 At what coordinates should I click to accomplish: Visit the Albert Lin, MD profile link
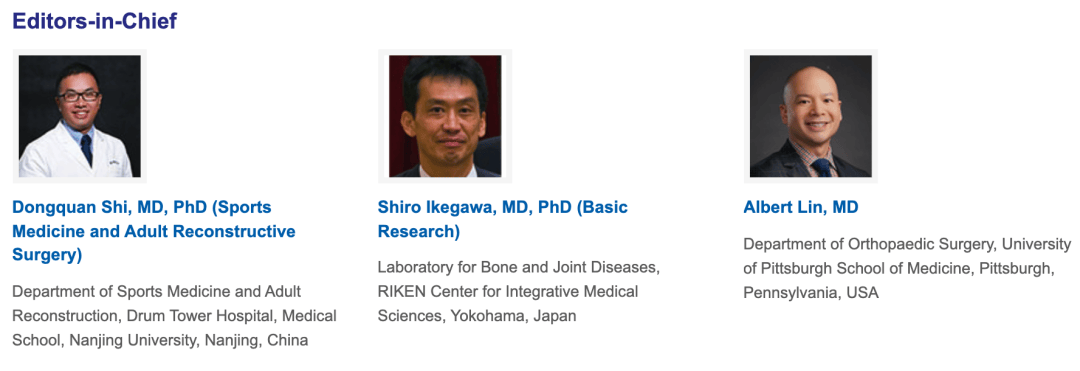pos(801,207)
